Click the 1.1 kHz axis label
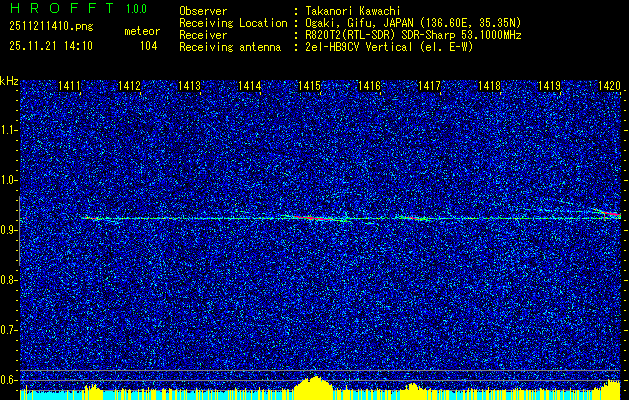 click(8, 130)
